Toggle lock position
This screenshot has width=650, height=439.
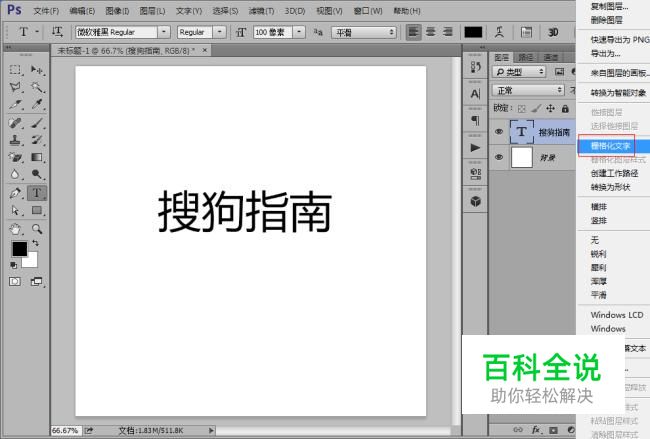[x=551, y=109]
